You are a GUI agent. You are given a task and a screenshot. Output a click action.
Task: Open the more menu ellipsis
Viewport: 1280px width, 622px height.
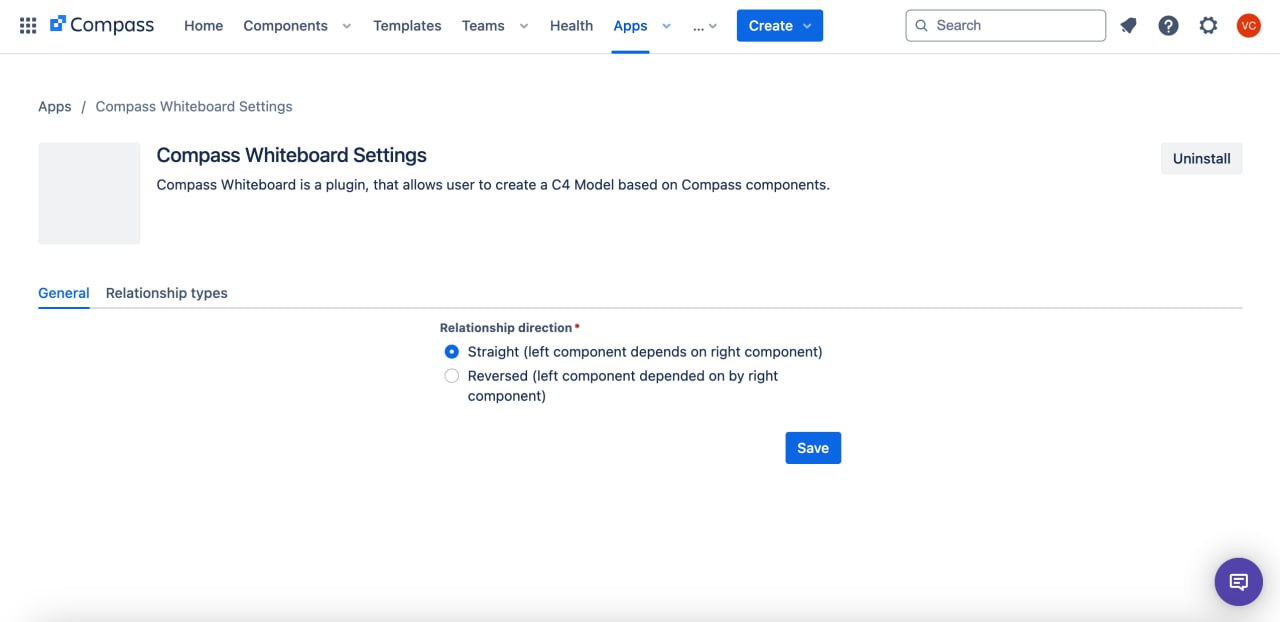pos(705,26)
